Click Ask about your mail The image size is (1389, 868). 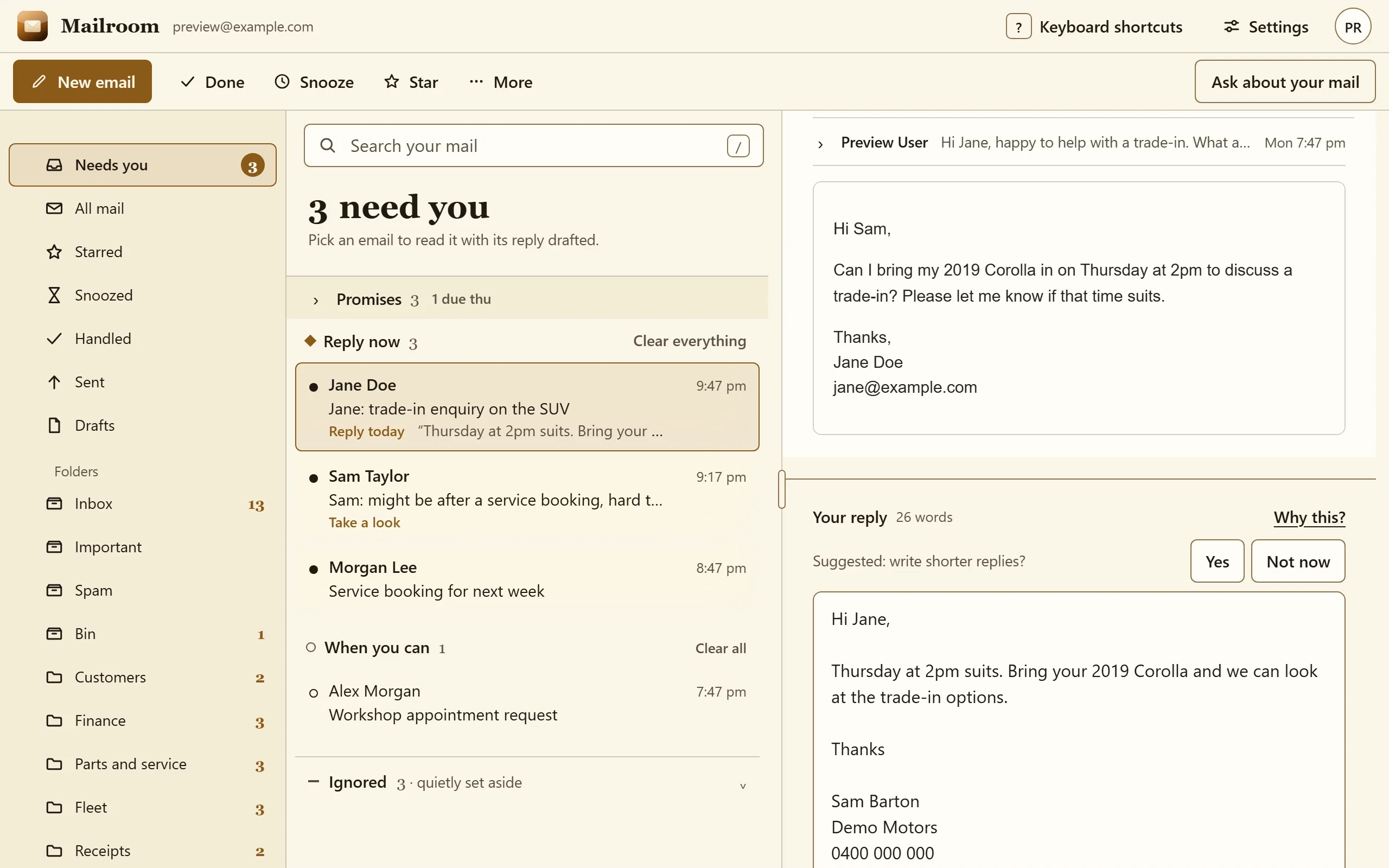click(x=1284, y=81)
